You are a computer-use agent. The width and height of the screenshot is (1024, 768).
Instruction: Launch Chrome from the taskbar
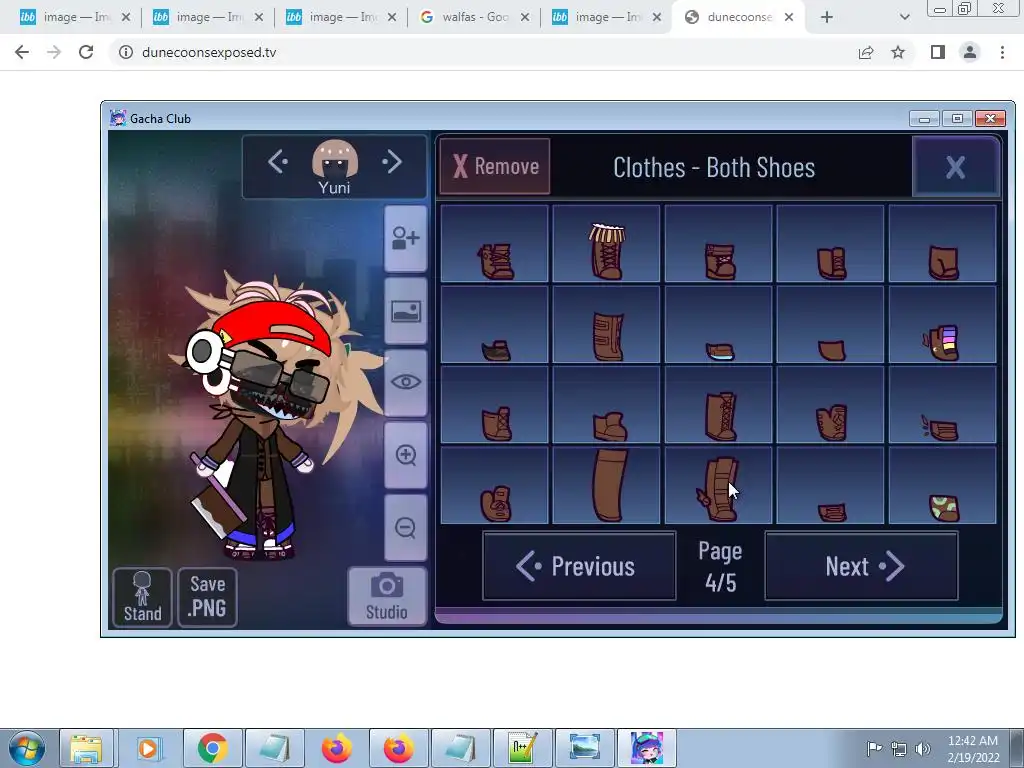212,748
